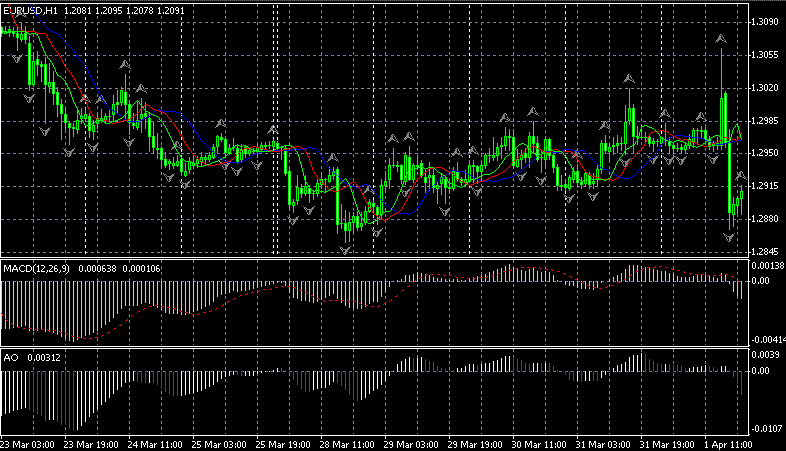Click the 1.3090 price axis label

click(x=765, y=22)
